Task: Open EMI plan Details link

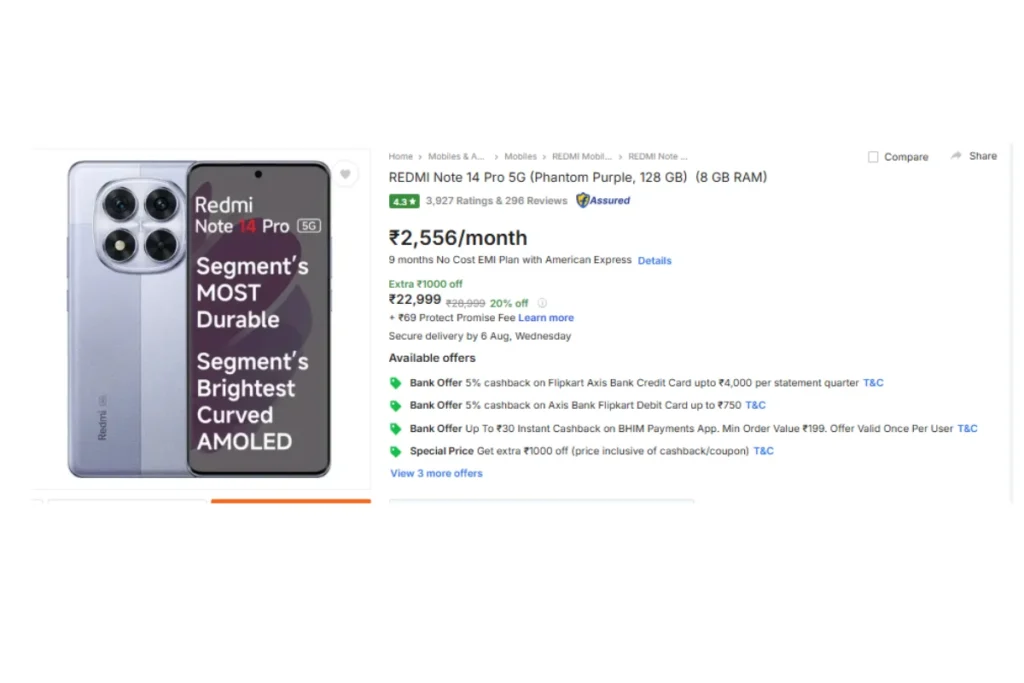Action: pyautogui.click(x=654, y=261)
